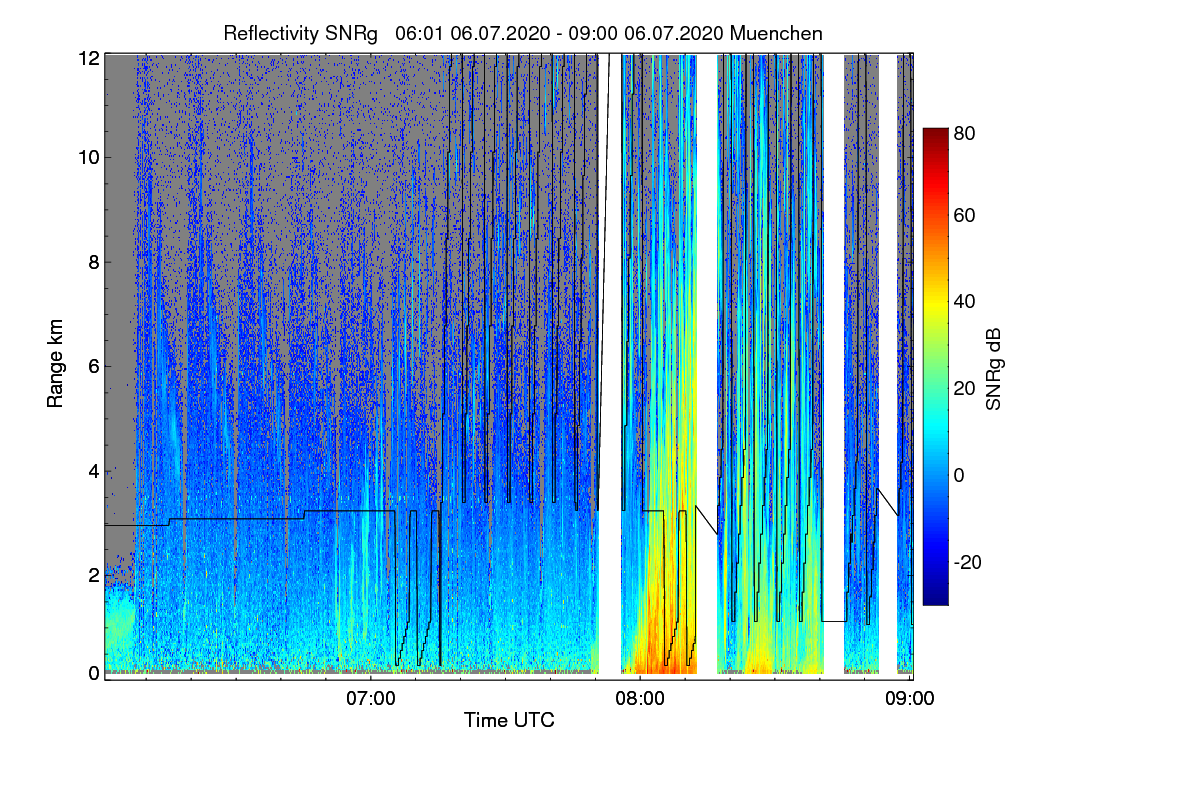
Task: Click the 6 km range tick label
Action: [x=94, y=366]
